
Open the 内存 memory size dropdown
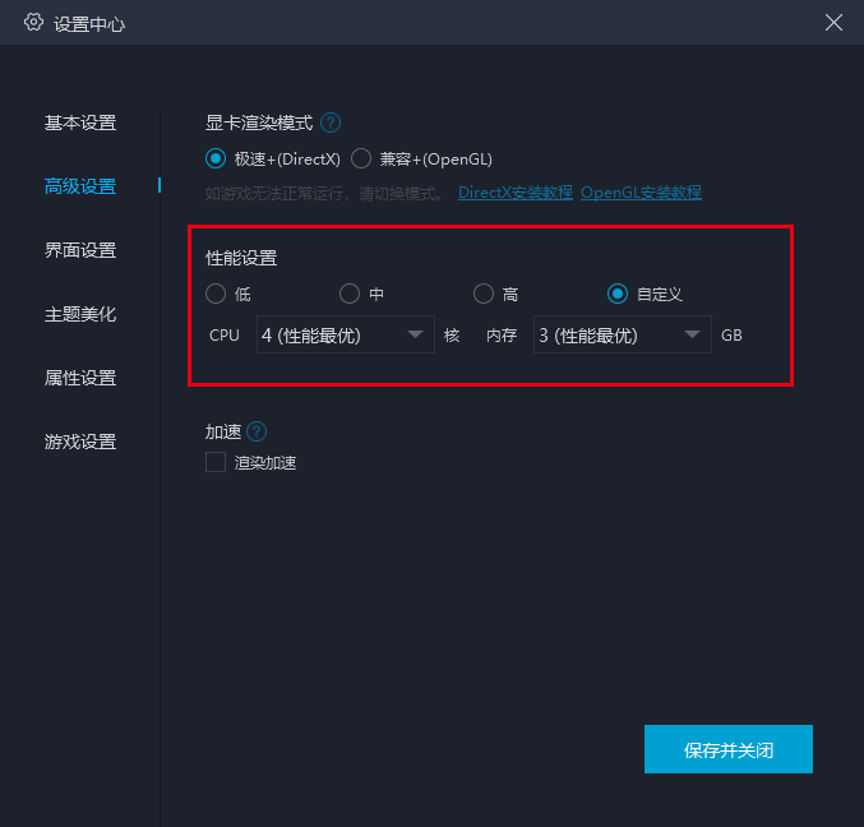621,335
